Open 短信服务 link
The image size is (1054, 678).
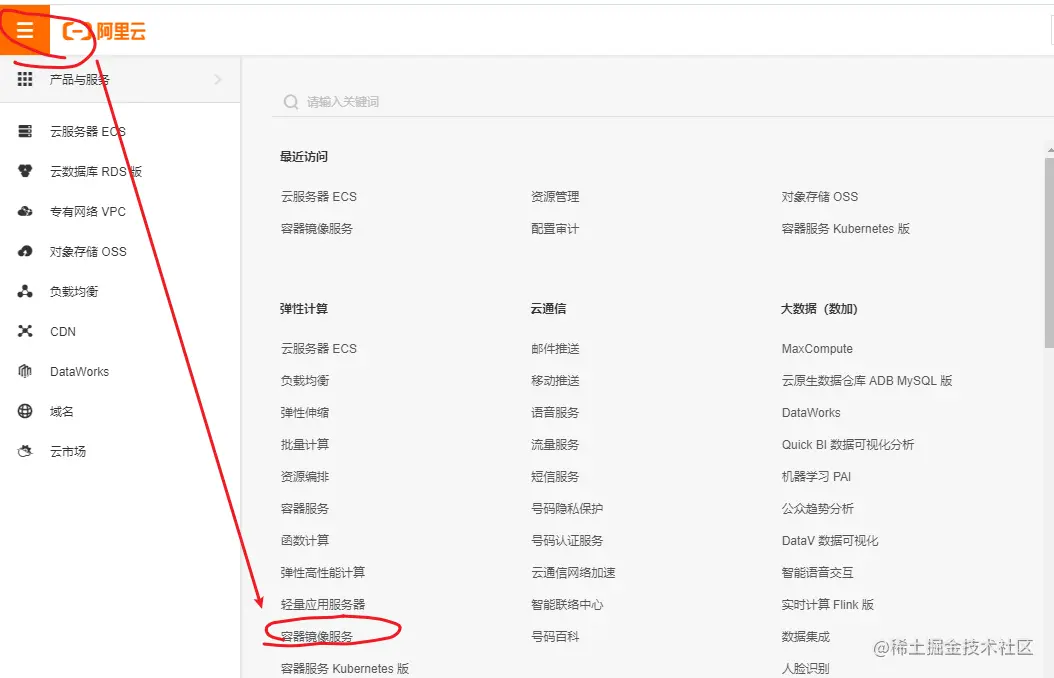click(x=555, y=476)
